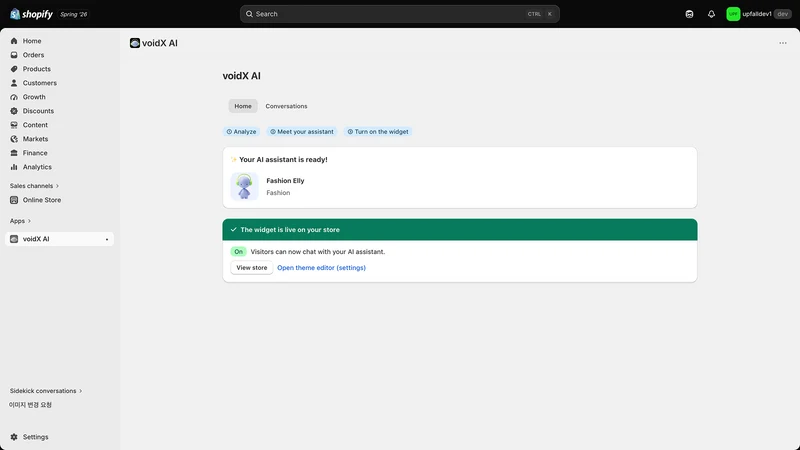This screenshot has height=450, width=800.
Task: Click the Products tag icon
Action: click(14, 69)
